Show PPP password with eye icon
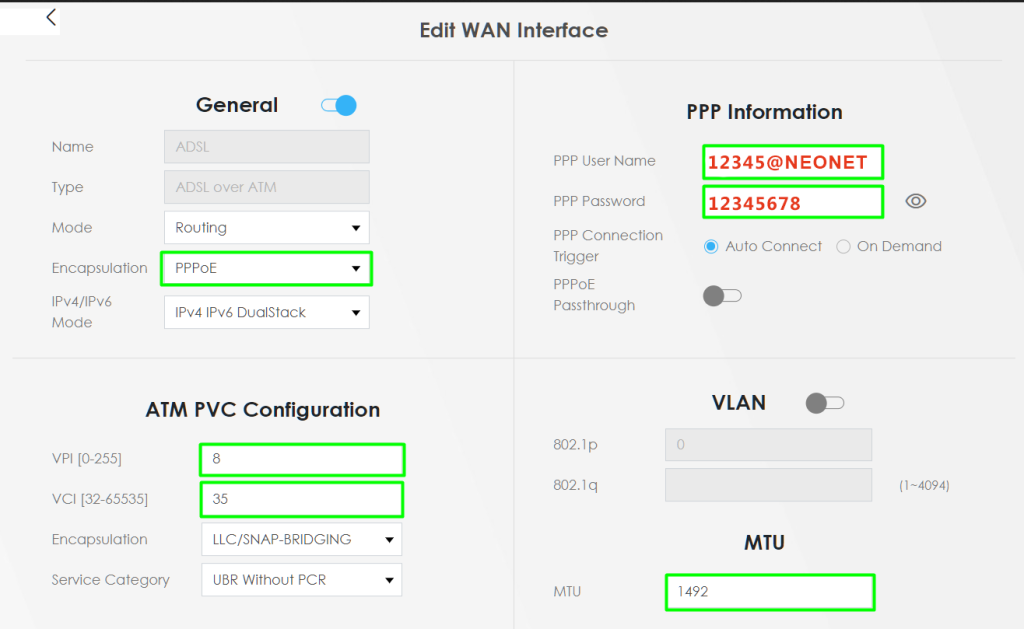 [915, 201]
